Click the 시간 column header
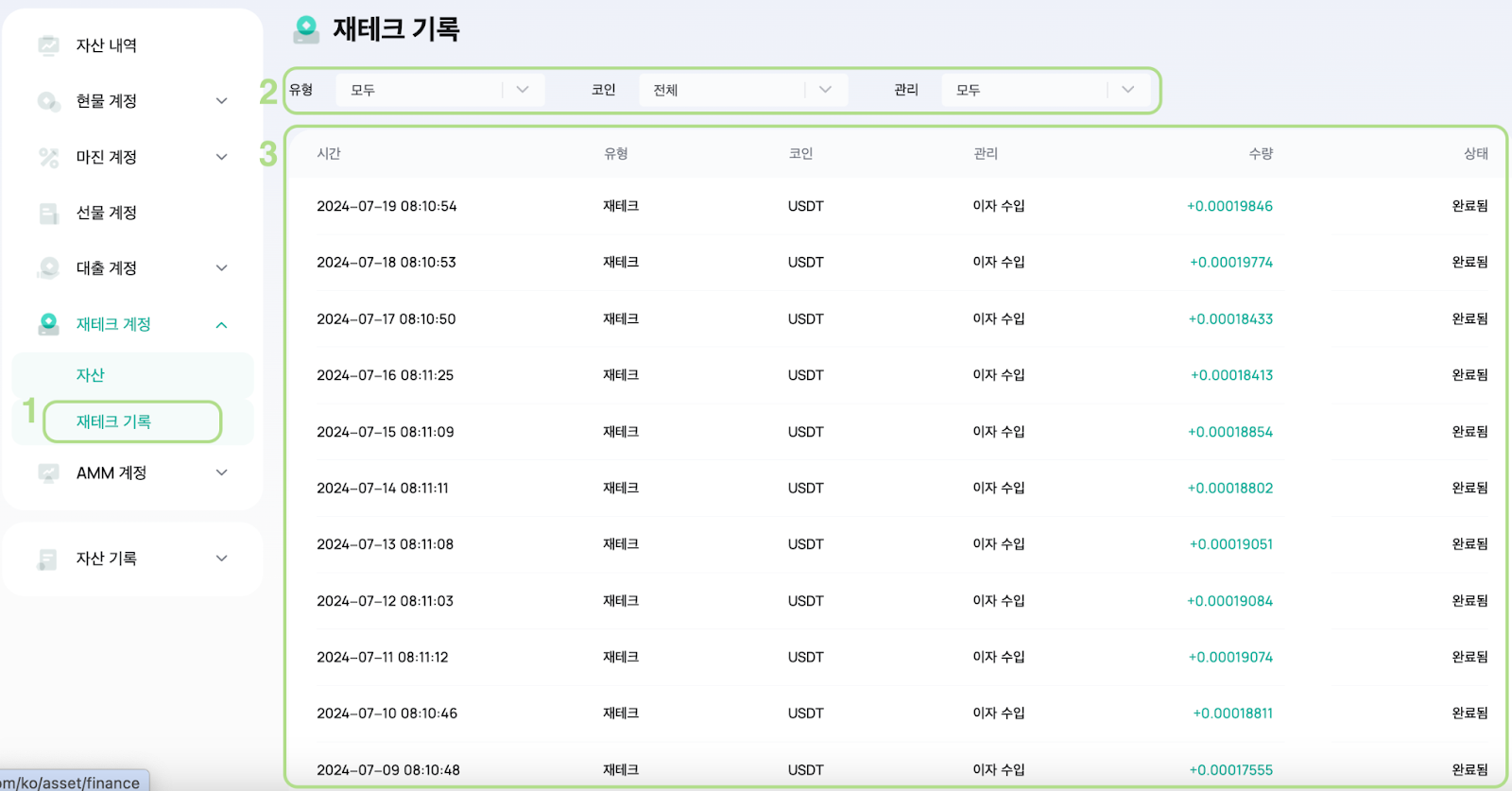 coord(329,153)
